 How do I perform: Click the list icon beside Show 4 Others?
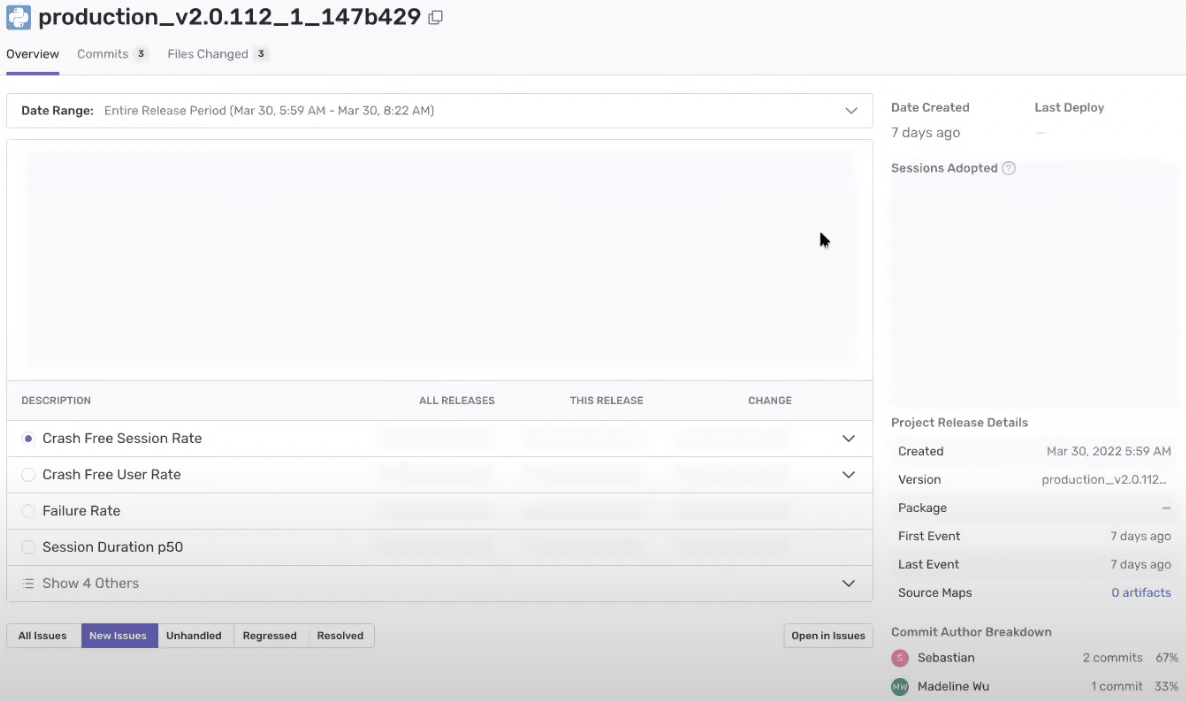click(28, 583)
